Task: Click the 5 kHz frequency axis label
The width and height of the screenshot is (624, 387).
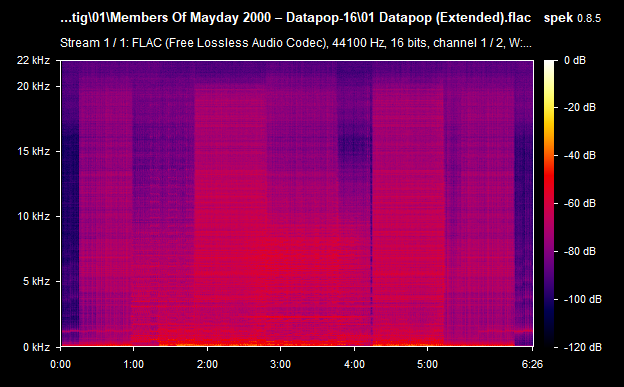Action: [x=36, y=281]
